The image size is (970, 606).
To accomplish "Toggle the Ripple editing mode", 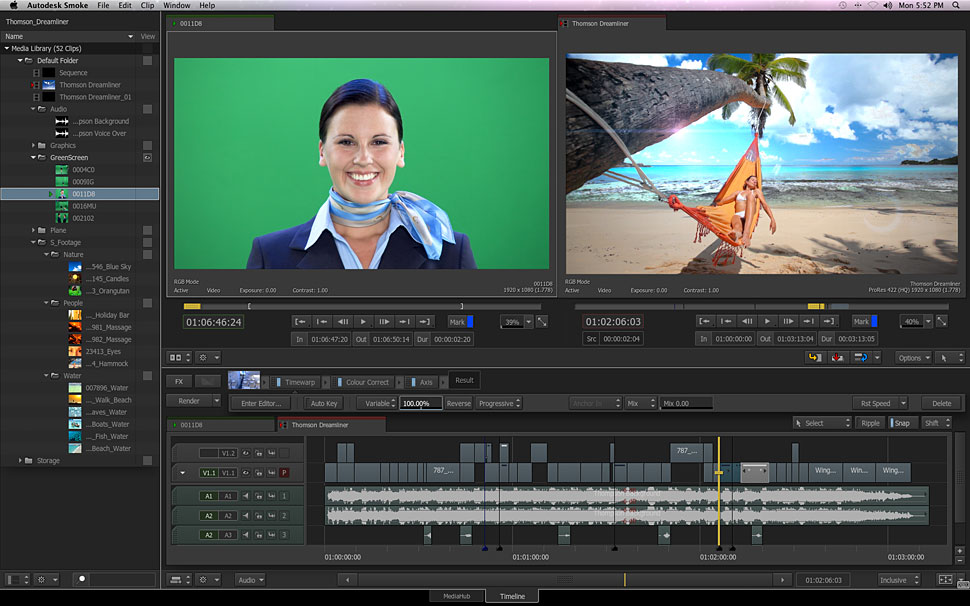I will (871, 423).
